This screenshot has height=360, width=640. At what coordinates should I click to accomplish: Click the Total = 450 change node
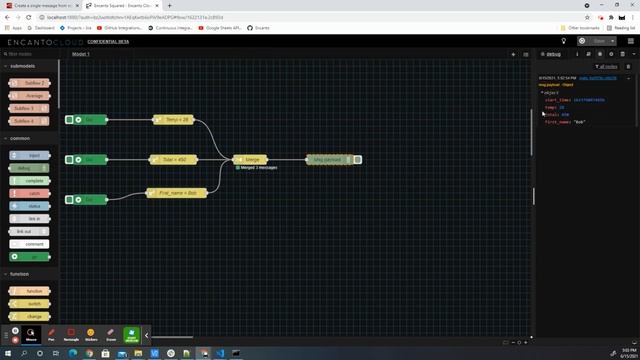(173, 160)
